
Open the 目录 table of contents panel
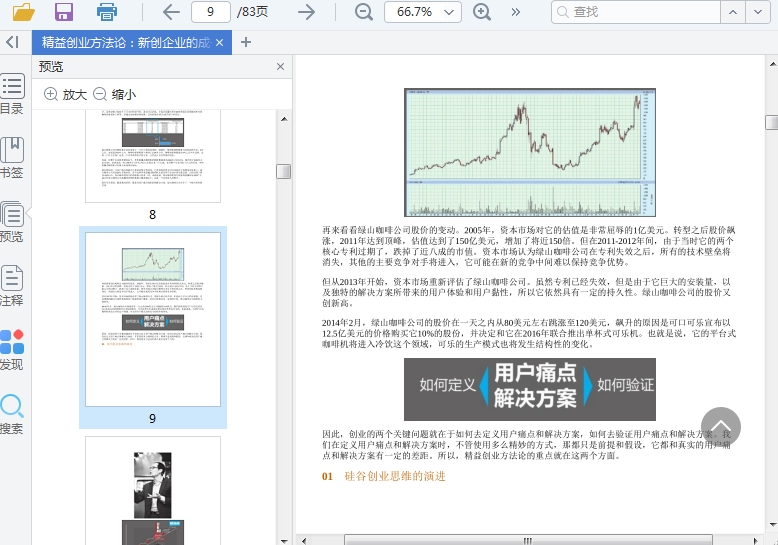(x=12, y=94)
